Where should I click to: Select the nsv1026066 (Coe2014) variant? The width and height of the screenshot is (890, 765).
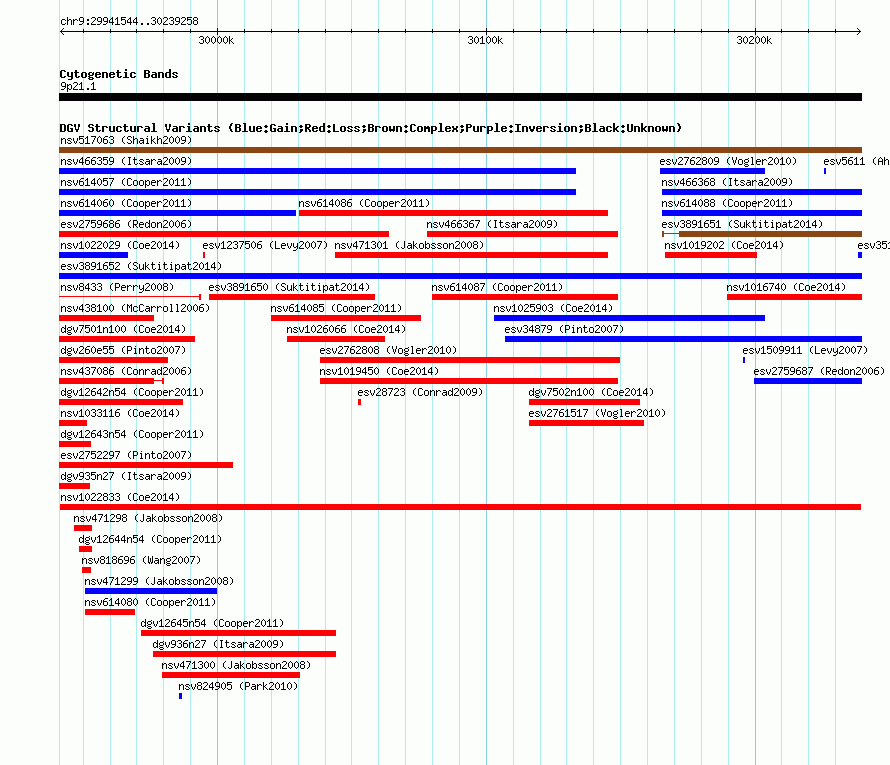coord(336,339)
